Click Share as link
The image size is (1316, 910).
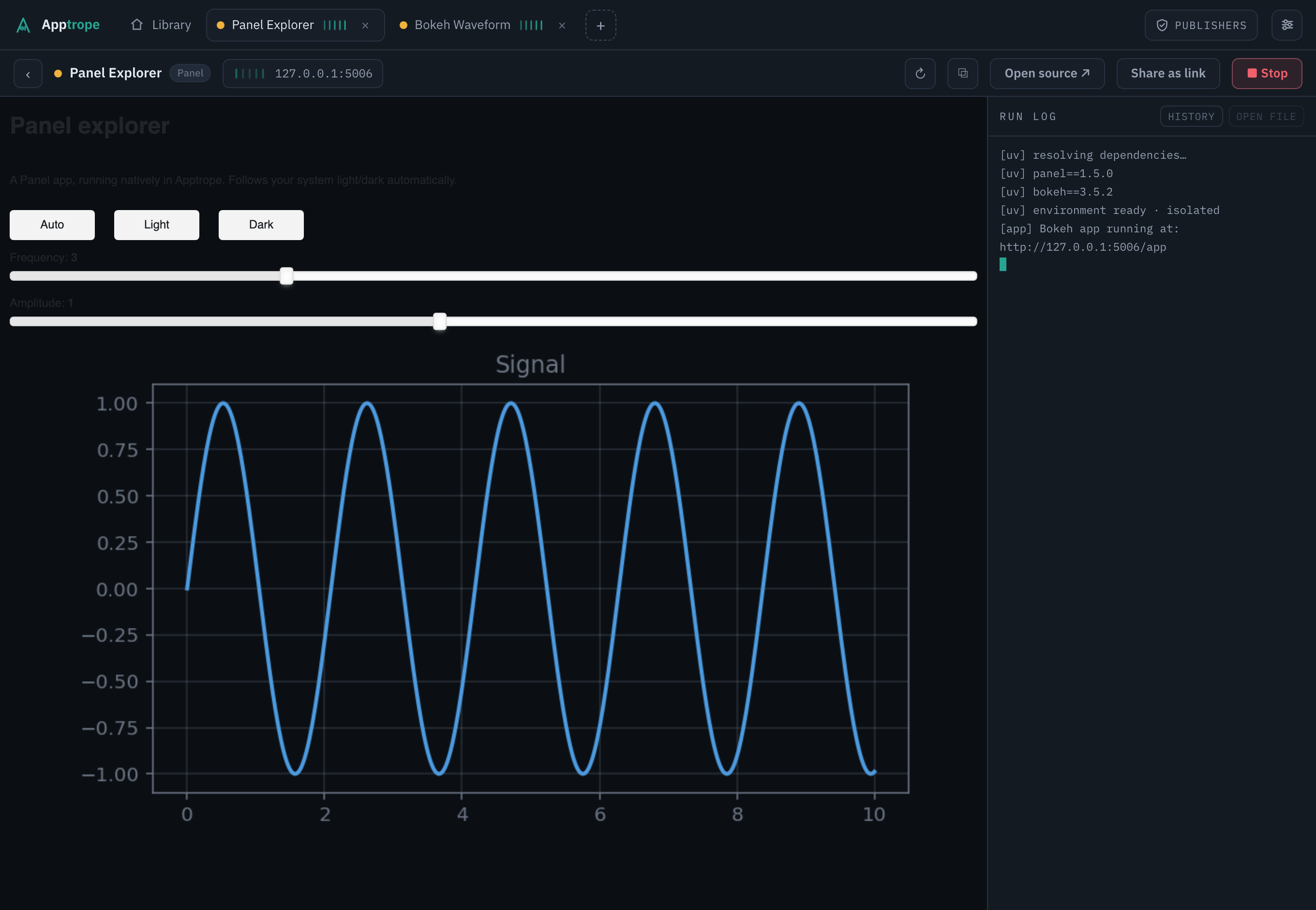pyautogui.click(x=1168, y=74)
